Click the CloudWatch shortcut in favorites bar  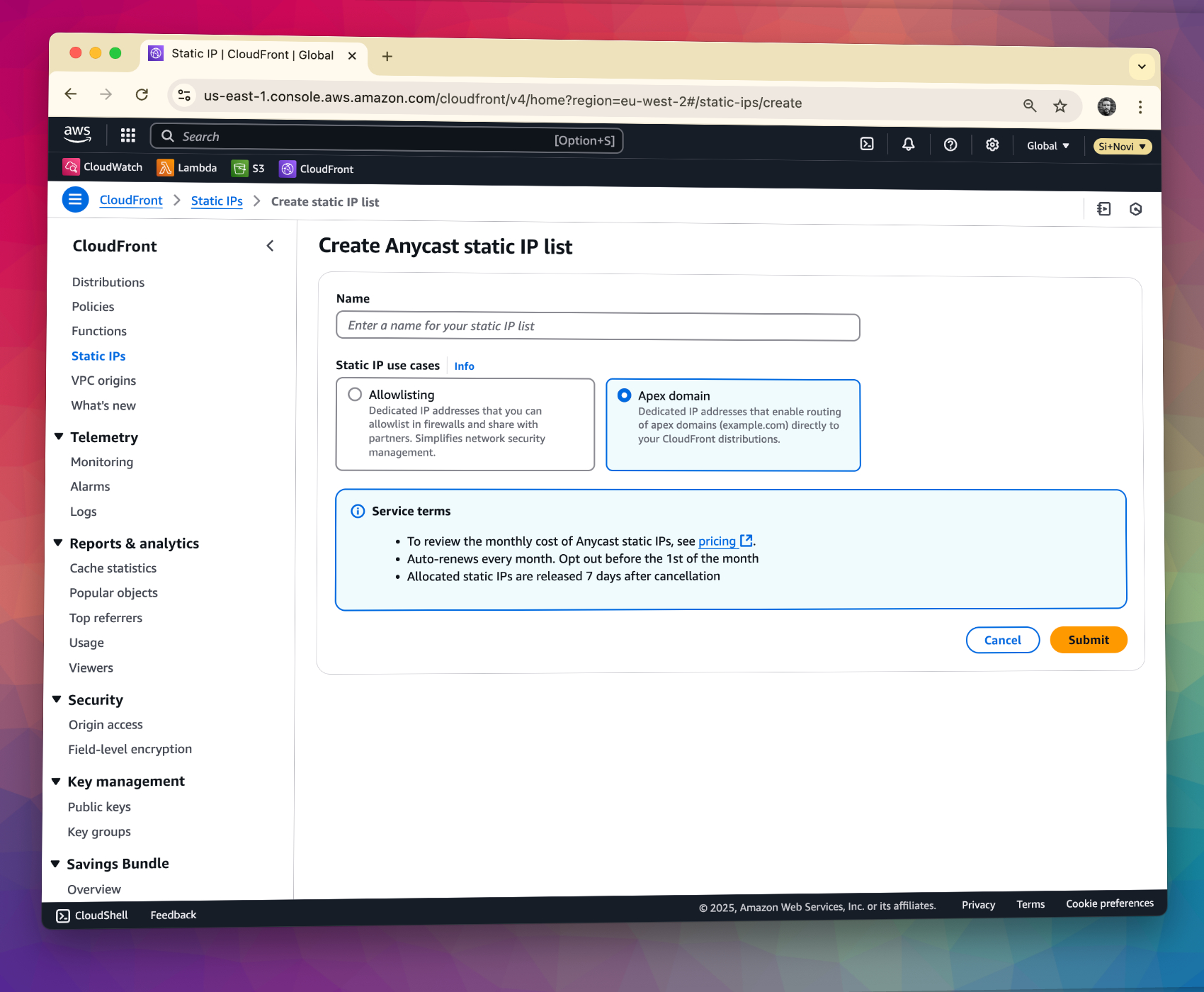103,167
